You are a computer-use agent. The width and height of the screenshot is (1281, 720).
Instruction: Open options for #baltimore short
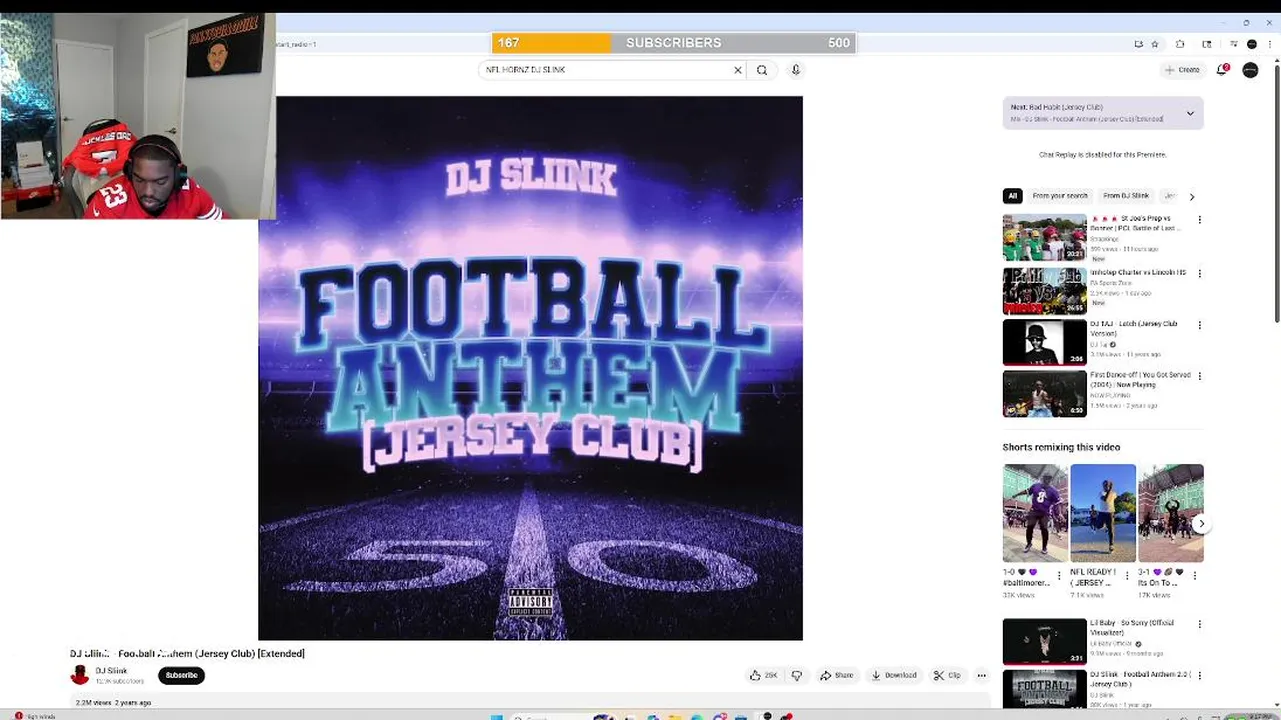click(x=1059, y=576)
